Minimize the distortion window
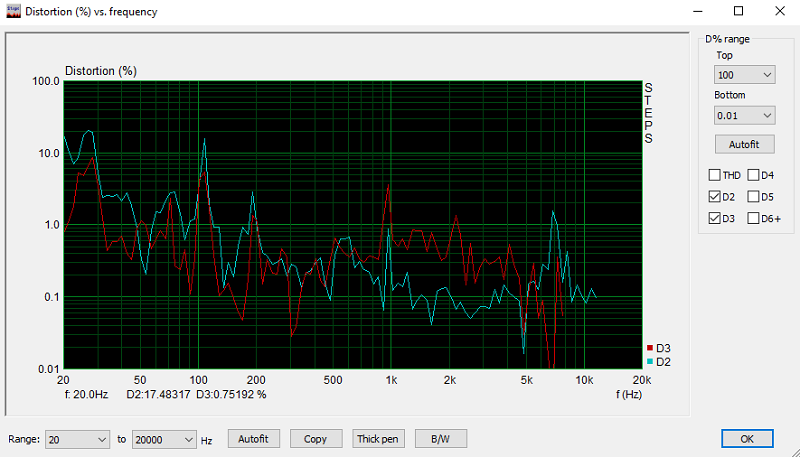 pos(698,11)
